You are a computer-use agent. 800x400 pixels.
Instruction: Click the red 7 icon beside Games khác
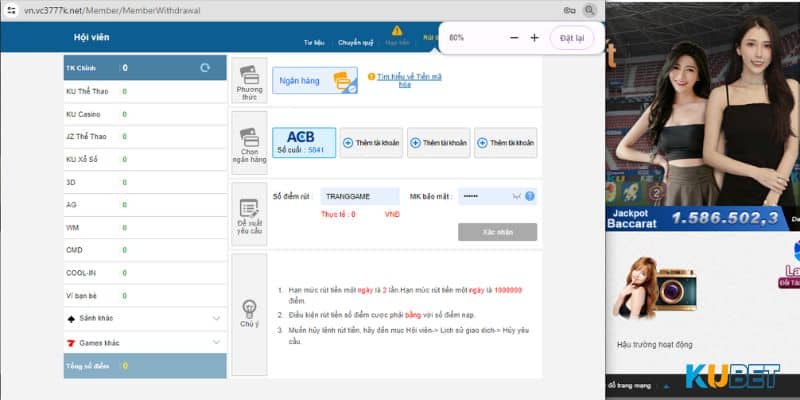[x=71, y=343]
